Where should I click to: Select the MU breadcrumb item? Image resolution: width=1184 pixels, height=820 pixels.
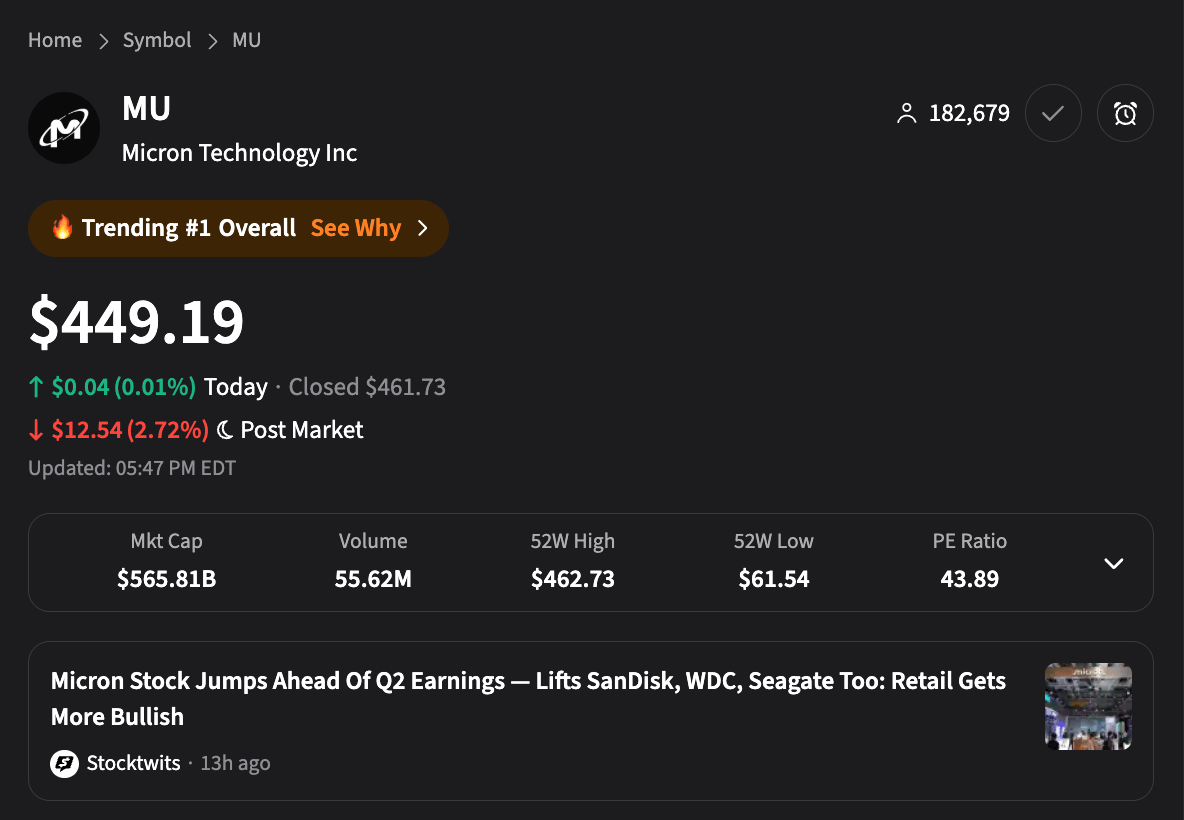[246, 40]
